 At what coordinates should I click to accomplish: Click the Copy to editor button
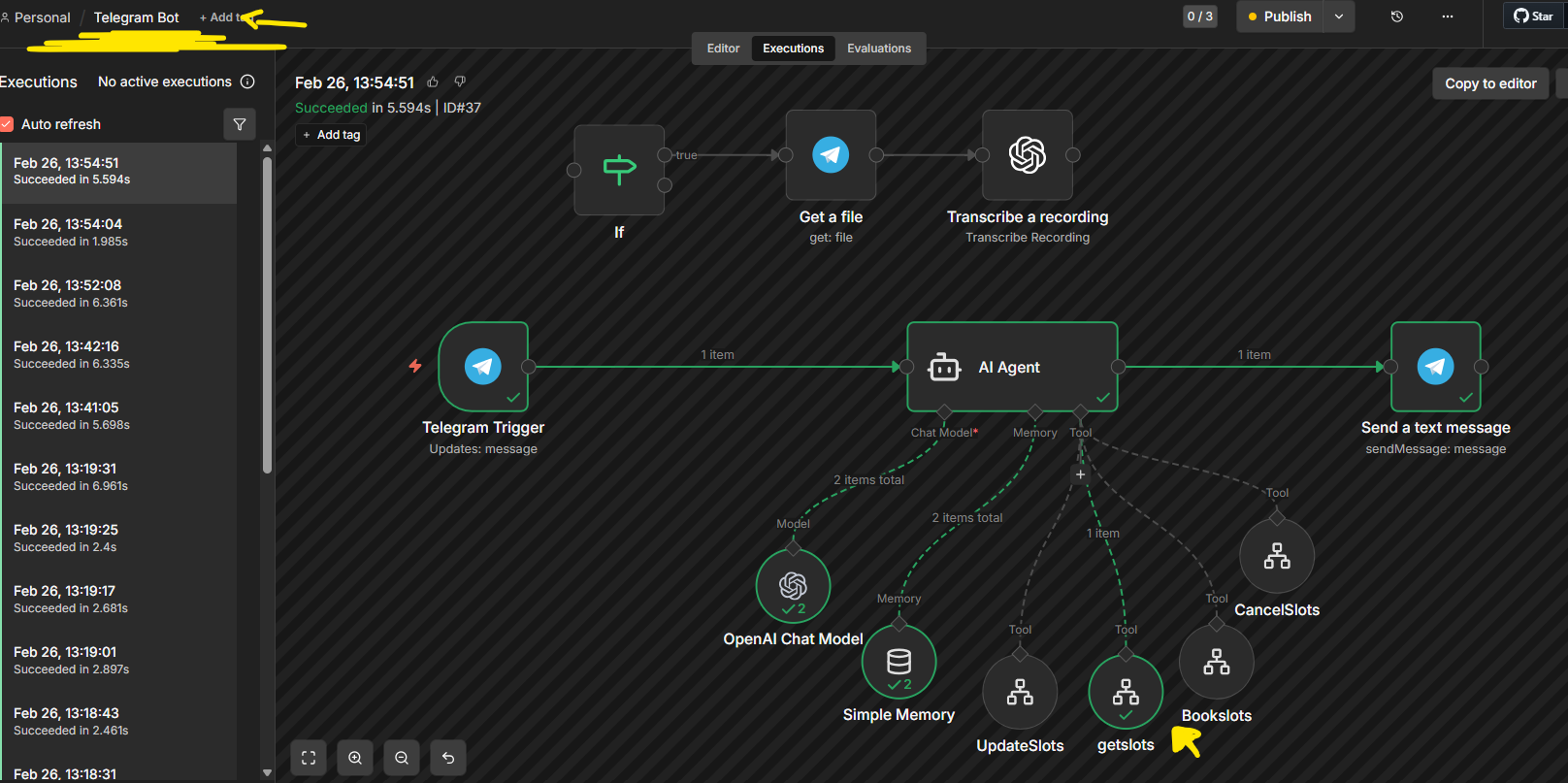[x=1490, y=83]
